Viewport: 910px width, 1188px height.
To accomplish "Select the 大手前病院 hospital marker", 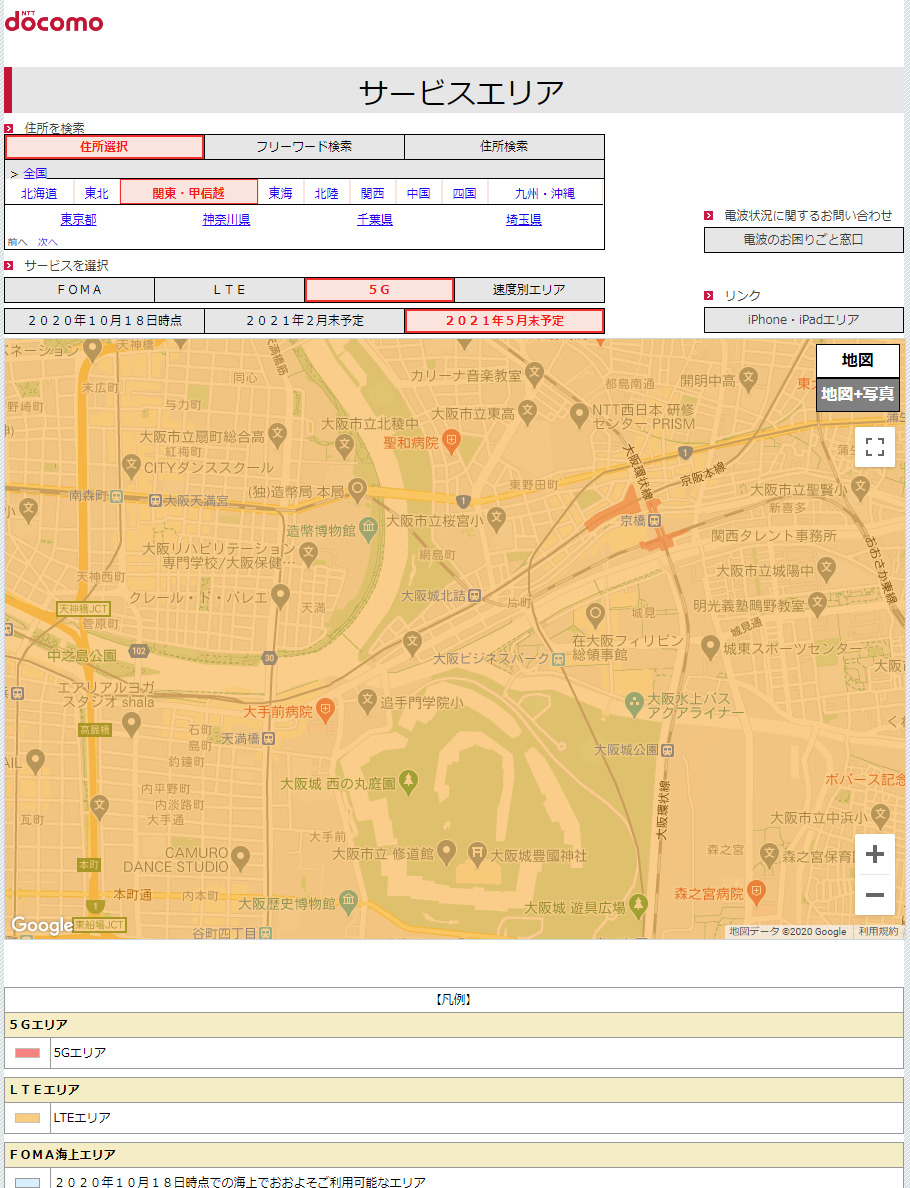I will click(325, 711).
